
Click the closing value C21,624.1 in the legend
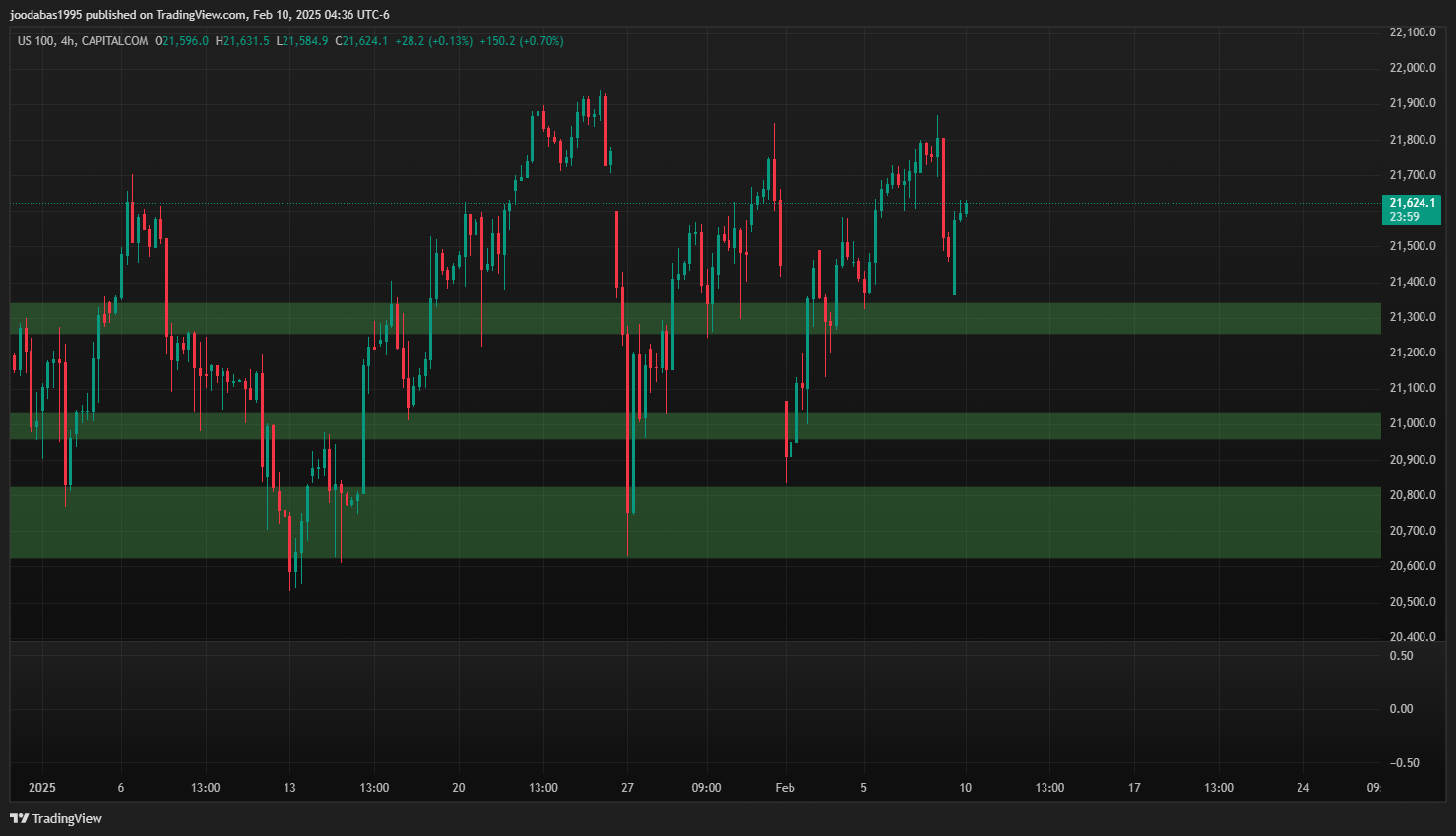pyautogui.click(x=361, y=41)
